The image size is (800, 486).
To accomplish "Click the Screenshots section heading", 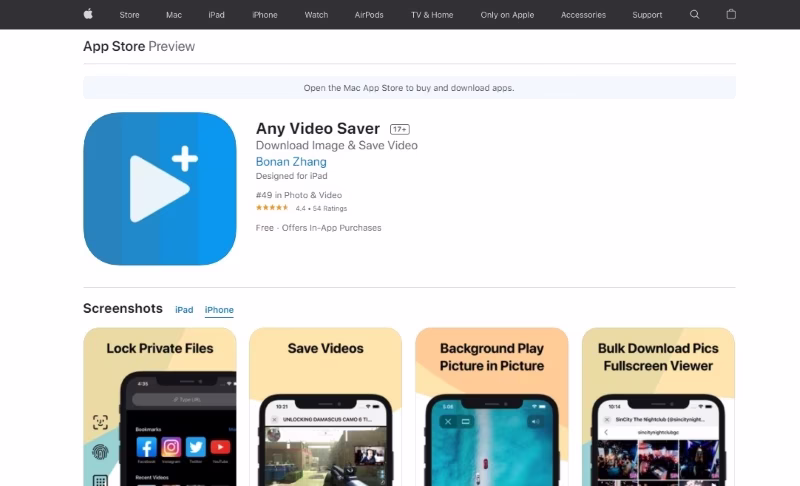I will [x=123, y=309].
